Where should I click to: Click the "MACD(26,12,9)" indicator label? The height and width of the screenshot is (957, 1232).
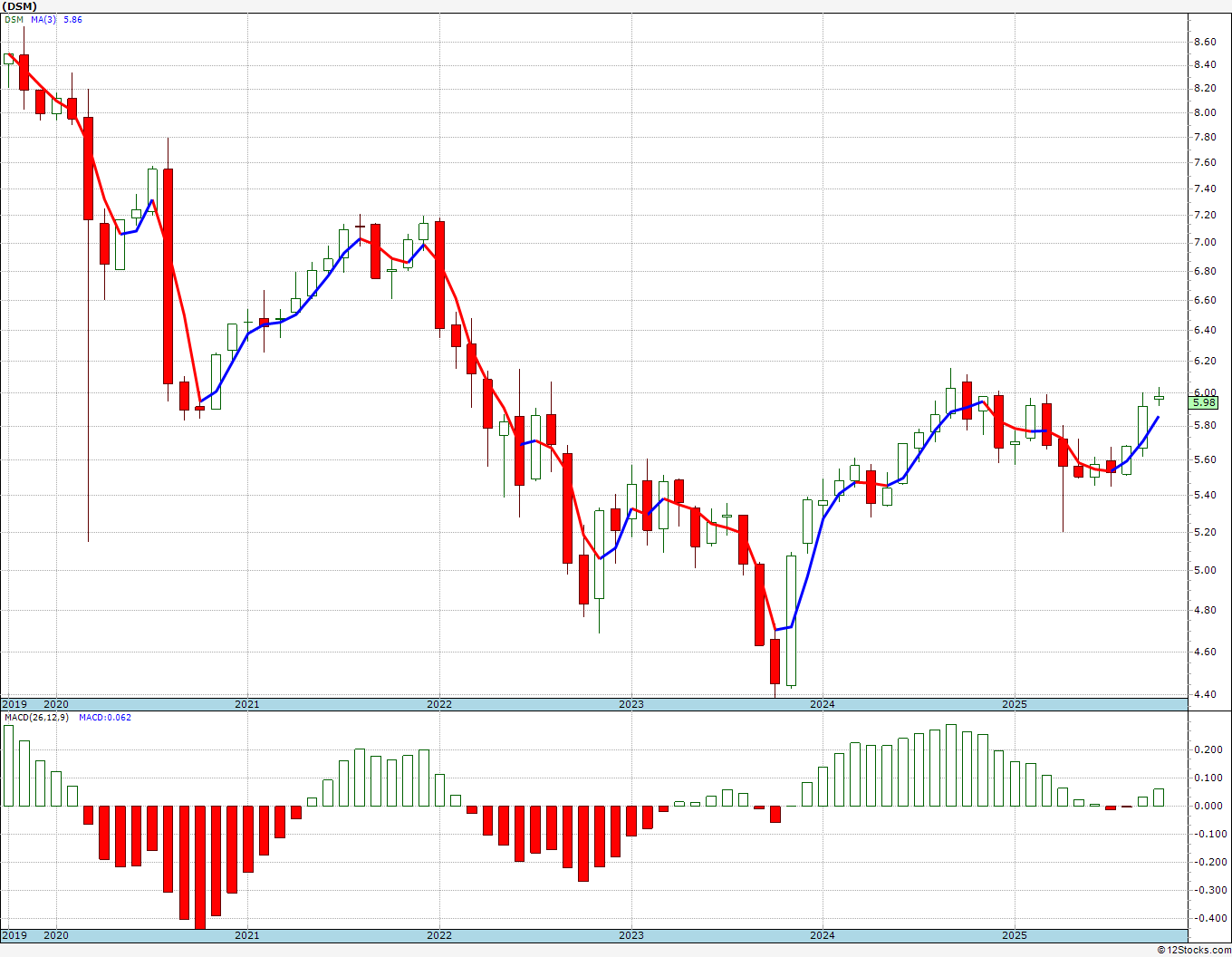37,718
